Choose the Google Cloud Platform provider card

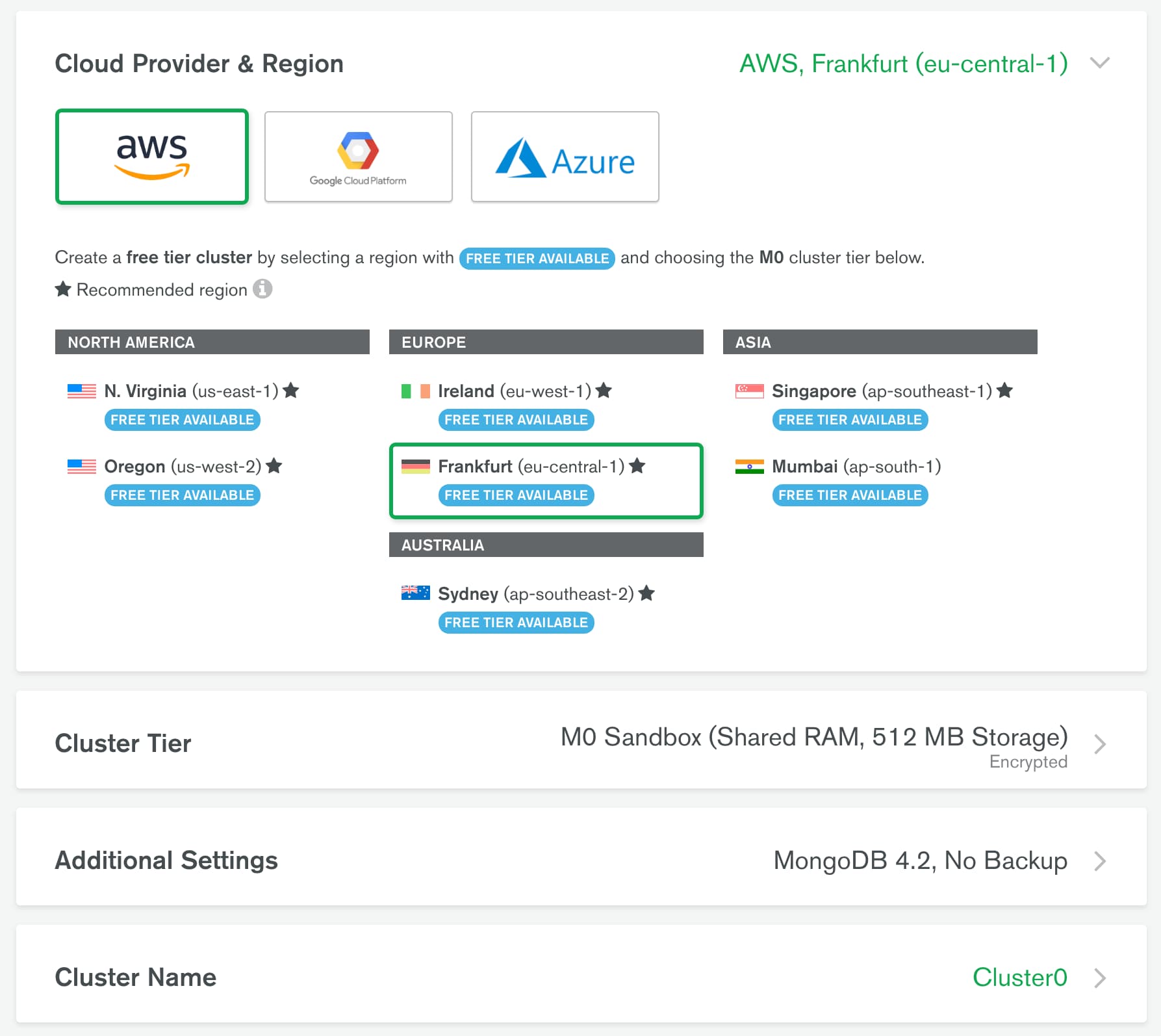(359, 157)
